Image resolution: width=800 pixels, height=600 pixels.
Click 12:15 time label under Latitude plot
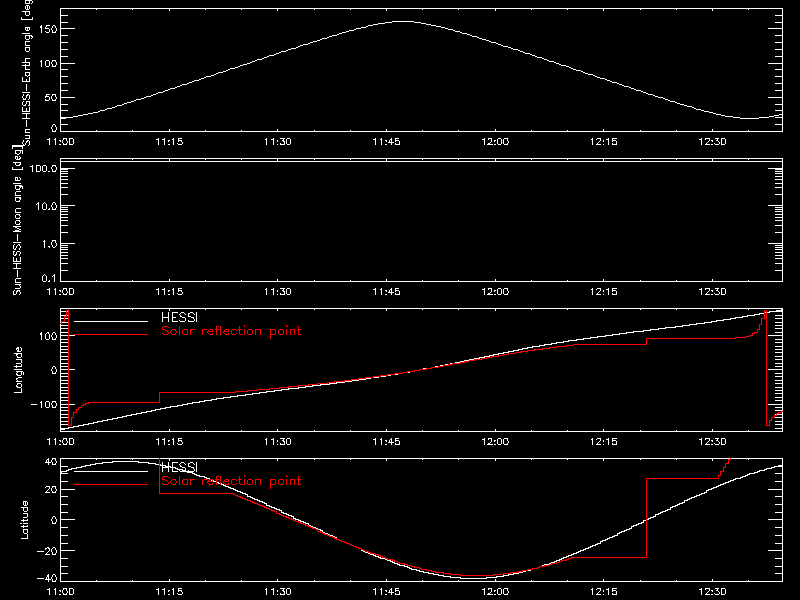click(x=604, y=592)
